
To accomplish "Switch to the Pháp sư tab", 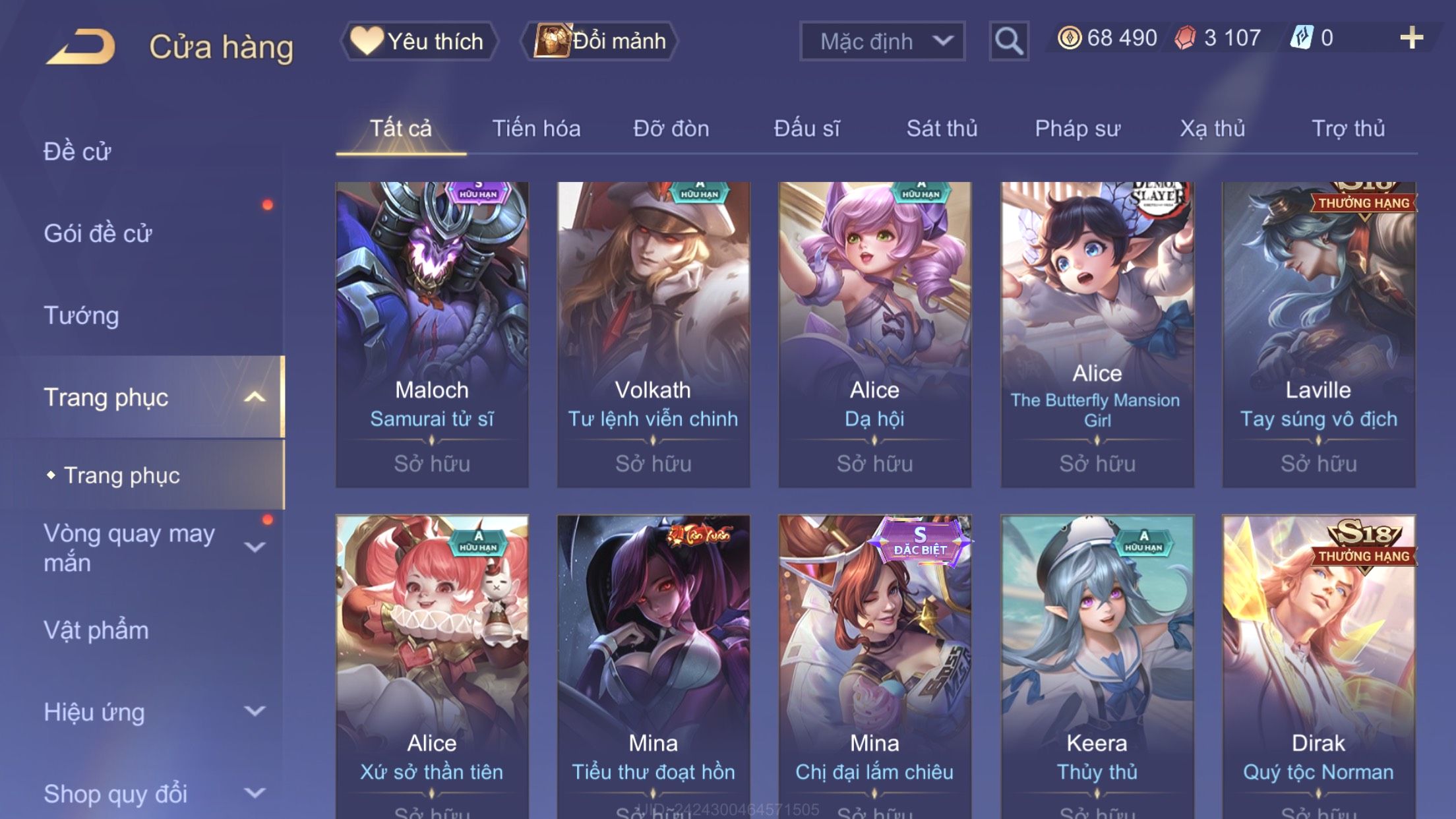I will tap(1077, 129).
